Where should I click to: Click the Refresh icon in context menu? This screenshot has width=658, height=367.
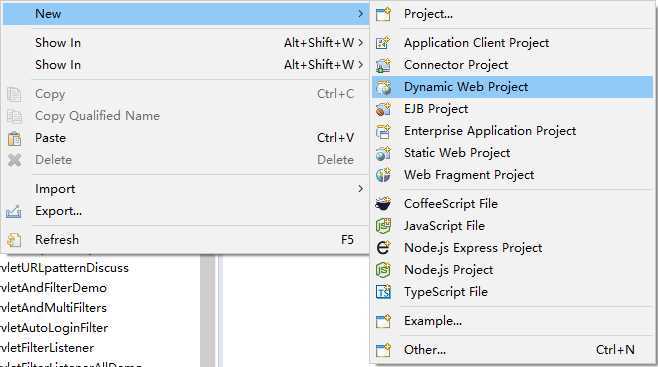(x=14, y=240)
